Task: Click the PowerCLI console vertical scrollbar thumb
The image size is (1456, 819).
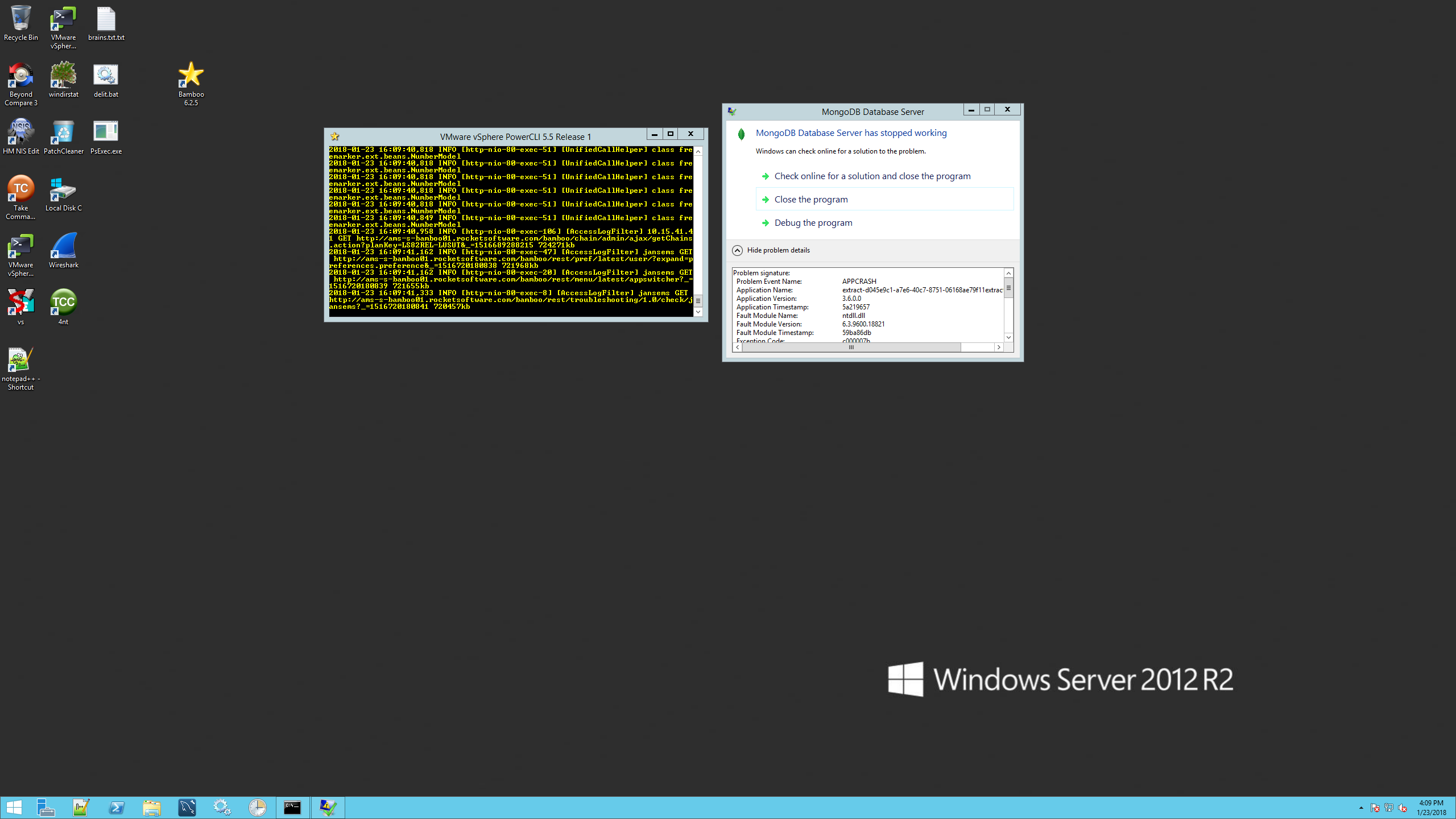Action: tap(698, 300)
